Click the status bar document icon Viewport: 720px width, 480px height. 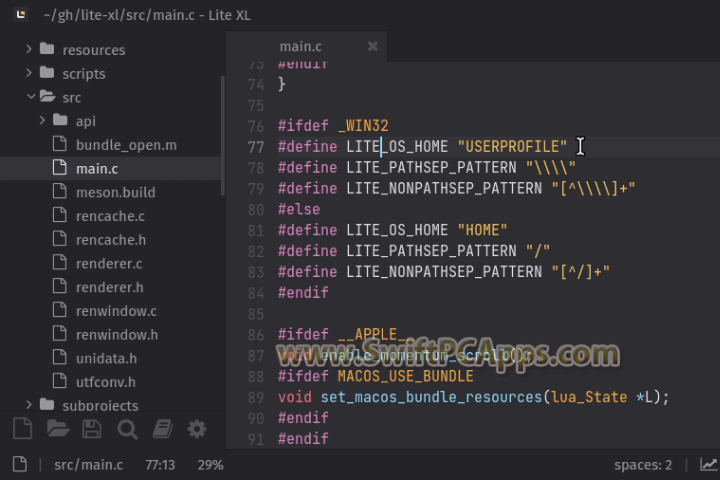coord(20,464)
